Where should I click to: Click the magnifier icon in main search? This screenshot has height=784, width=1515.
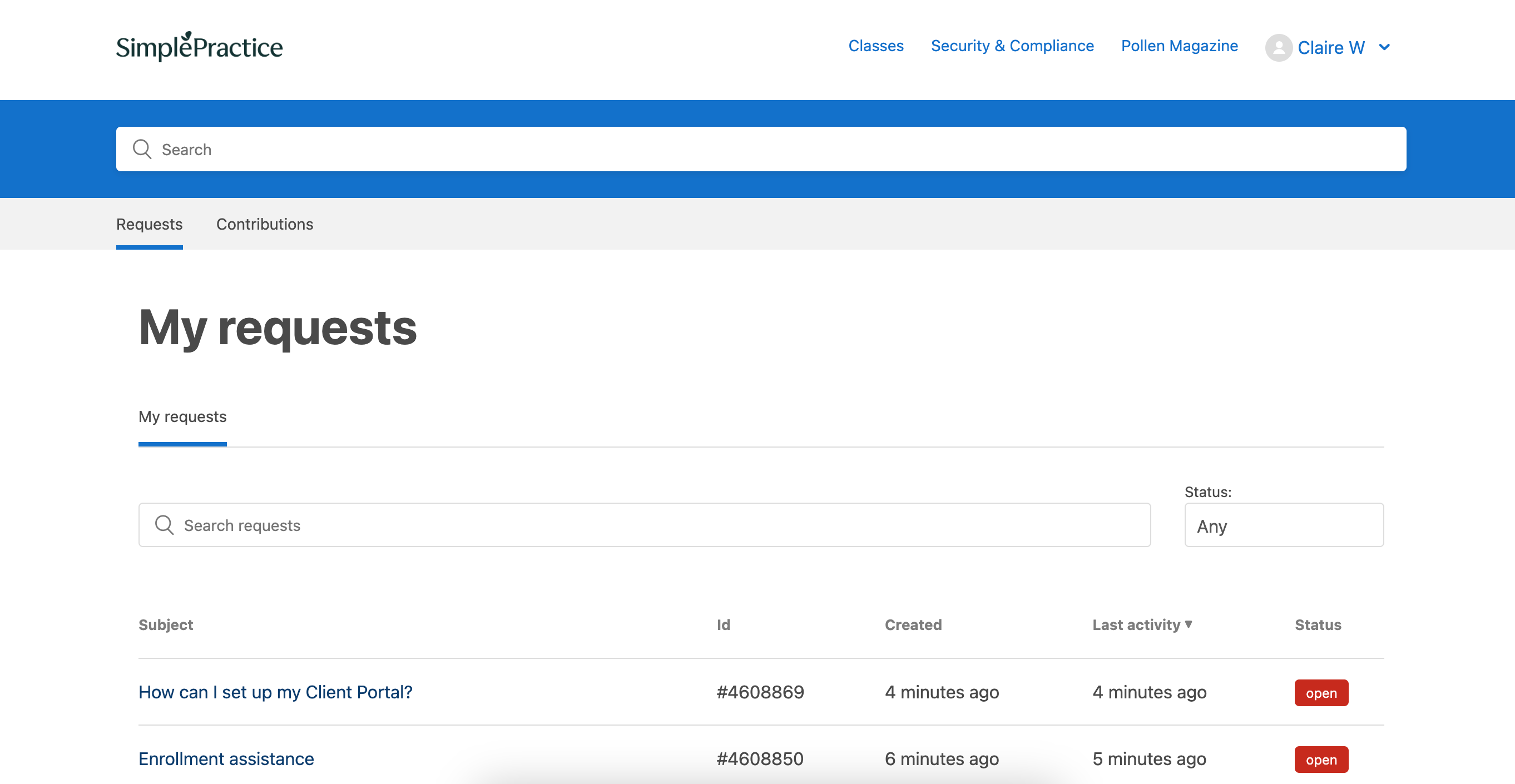tap(142, 150)
